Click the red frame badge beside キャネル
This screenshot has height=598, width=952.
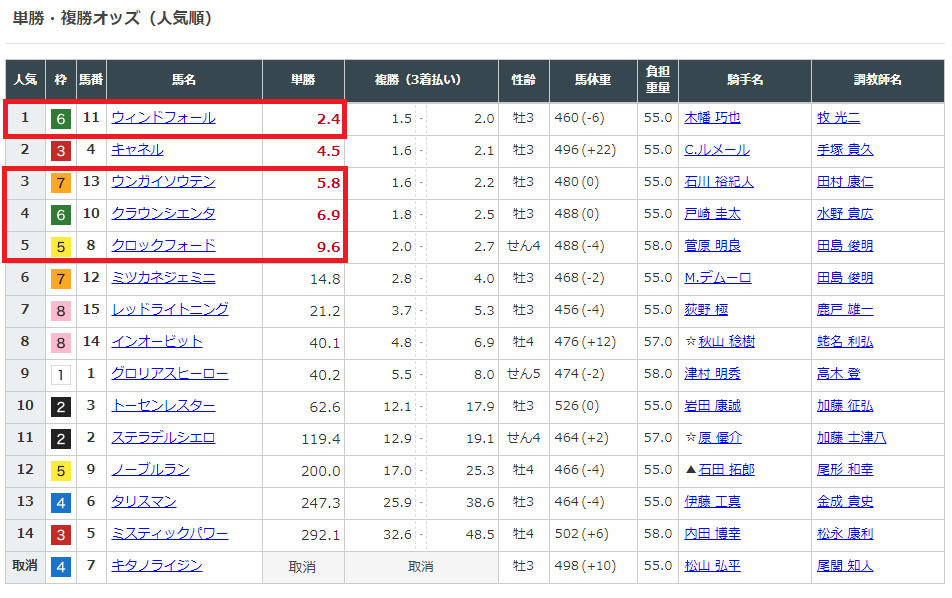pos(61,150)
